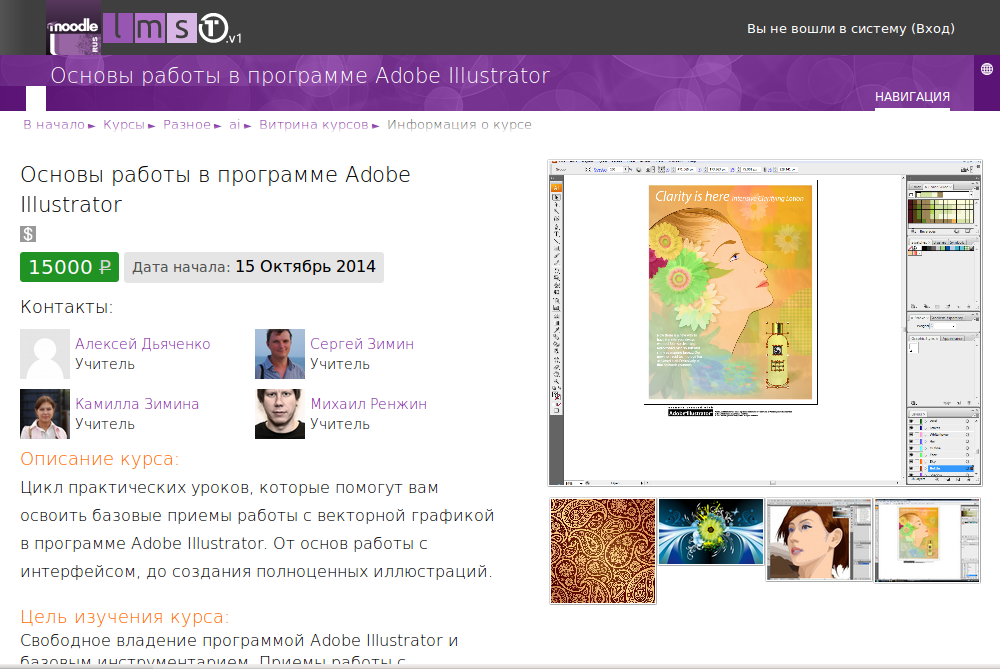1000x669 pixels.
Task: Click Камилла Зимина's profile photo
Action: [45, 414]
